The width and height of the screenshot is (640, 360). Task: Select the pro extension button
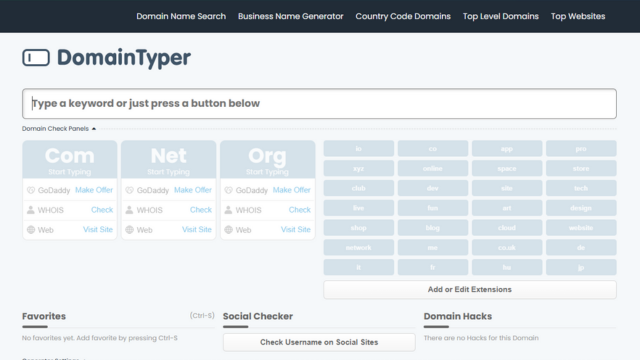click(x=581, y=149)
